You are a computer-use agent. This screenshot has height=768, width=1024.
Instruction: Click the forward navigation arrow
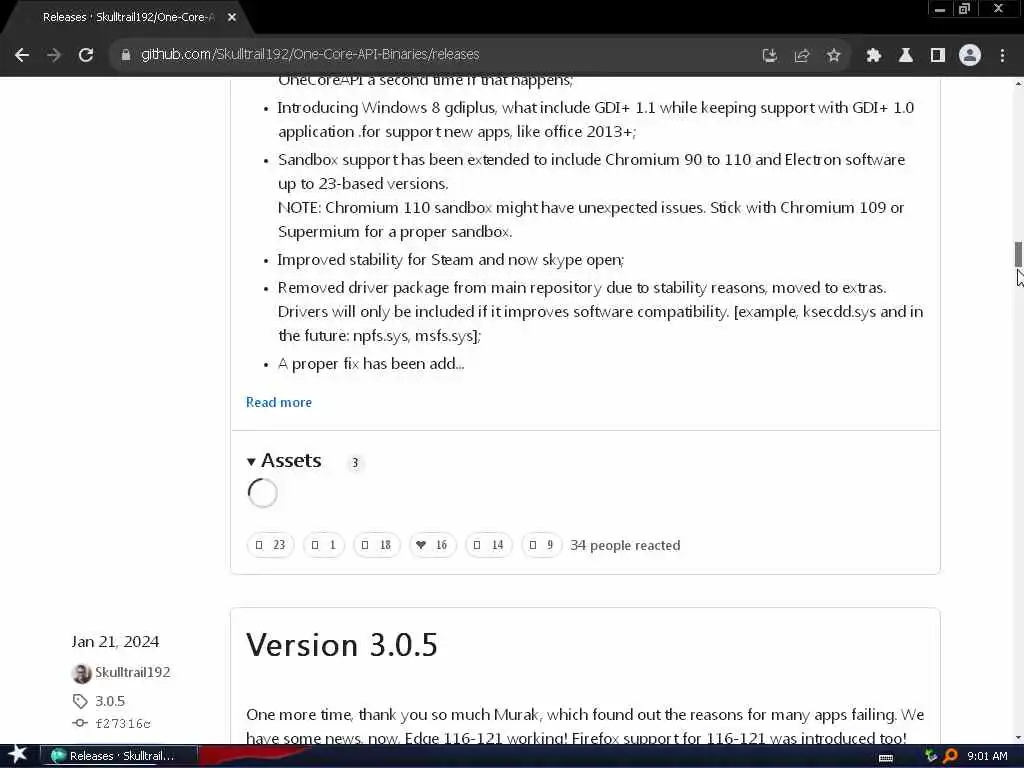click(54, 55)
